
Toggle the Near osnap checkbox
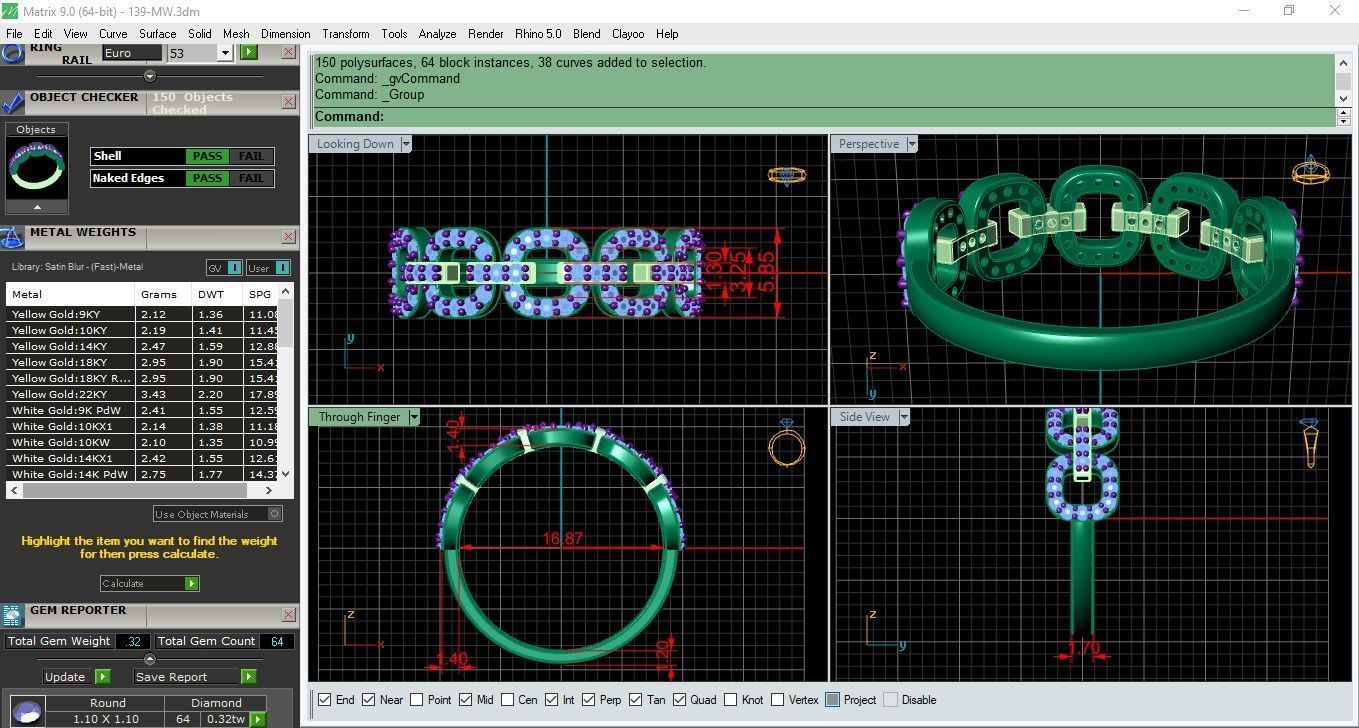[x=368, y=700]
